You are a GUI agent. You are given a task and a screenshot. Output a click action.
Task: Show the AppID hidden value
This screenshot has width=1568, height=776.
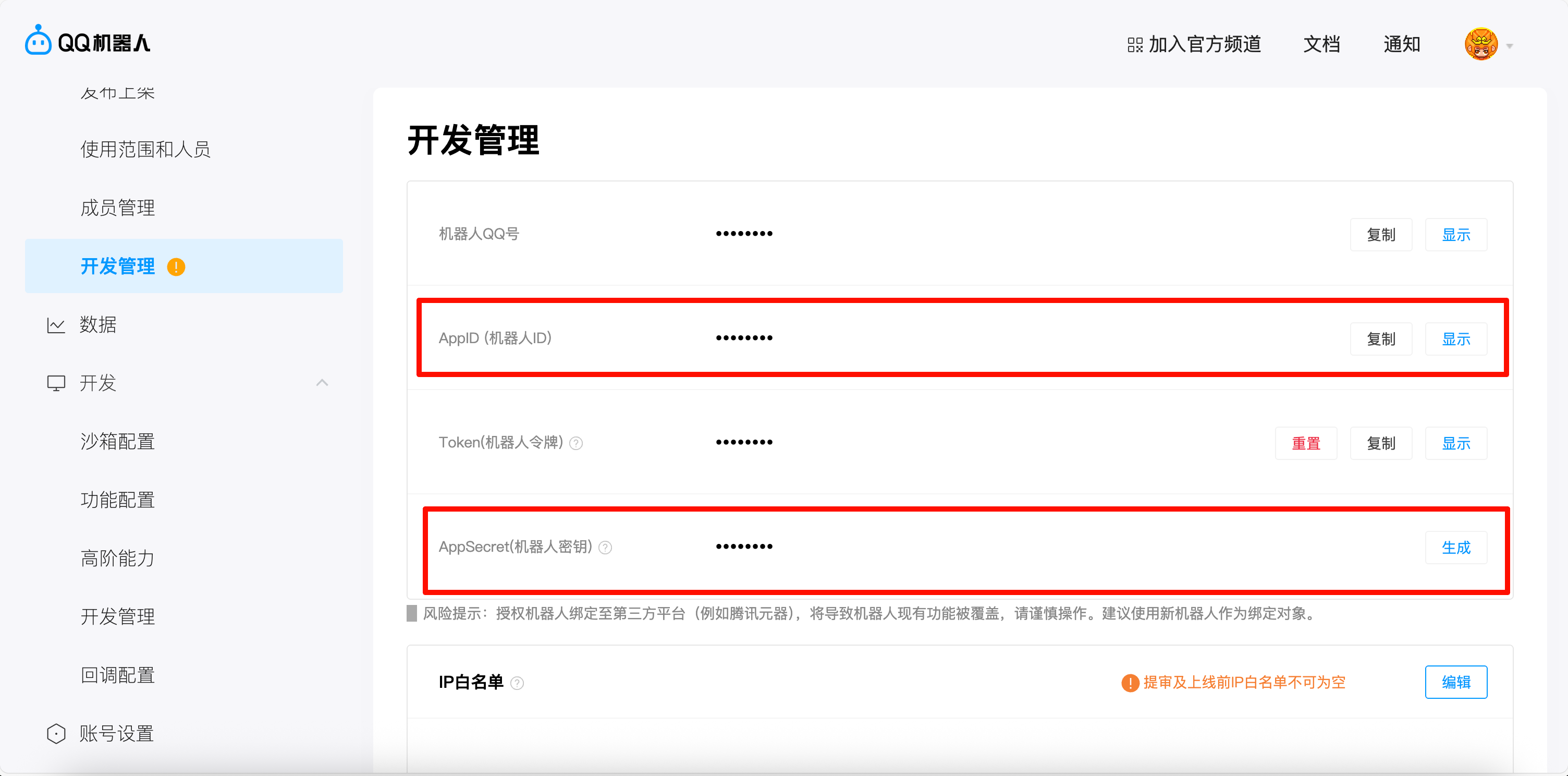tap(1455, 338)
